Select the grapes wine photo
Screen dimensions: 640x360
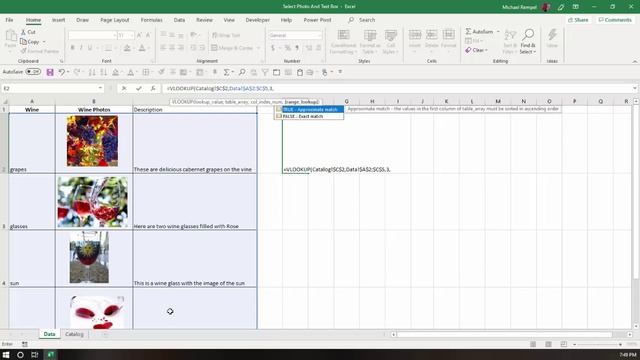point(92,141)
